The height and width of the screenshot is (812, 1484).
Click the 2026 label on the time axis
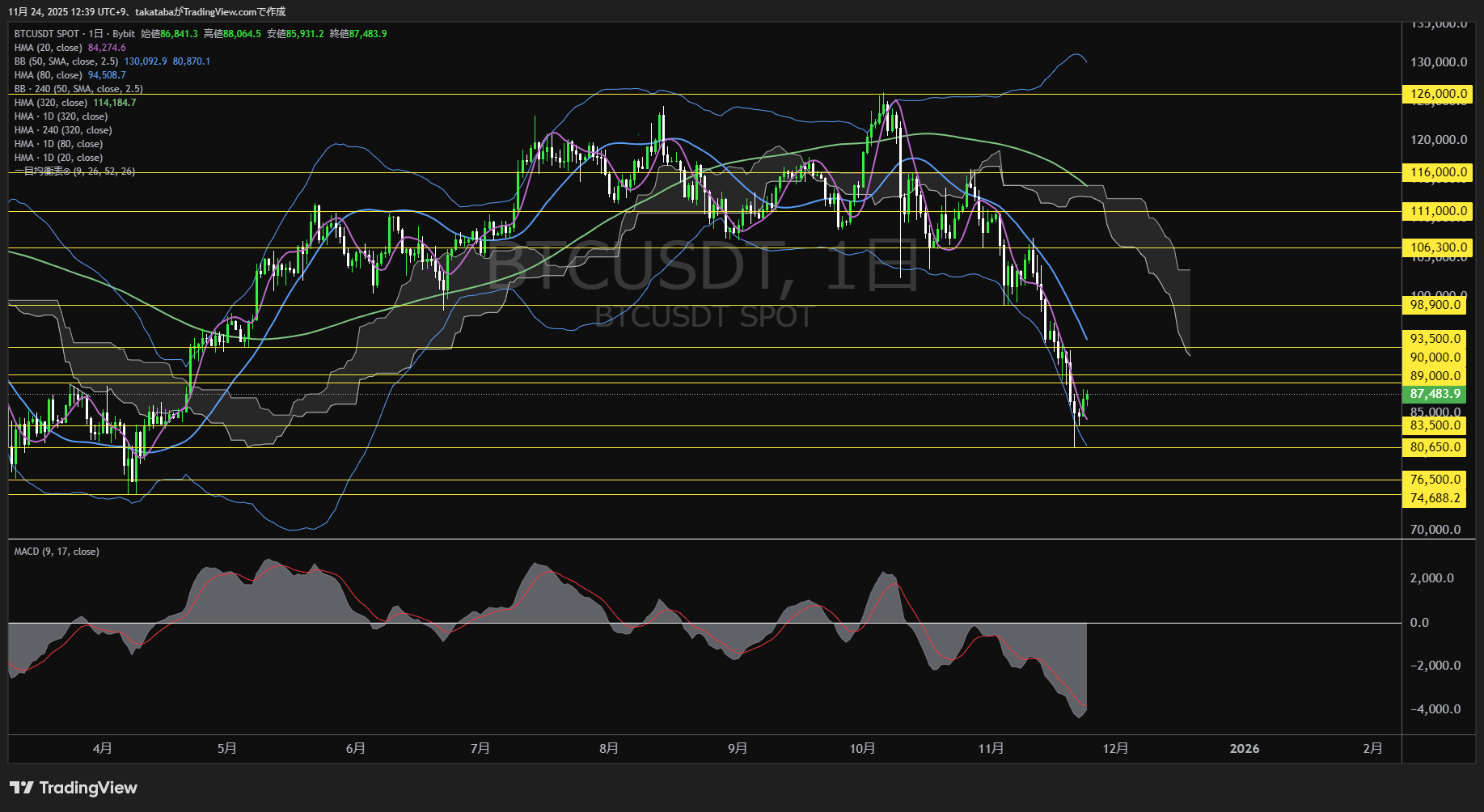pyautogui.click(x=1245, y=748)
